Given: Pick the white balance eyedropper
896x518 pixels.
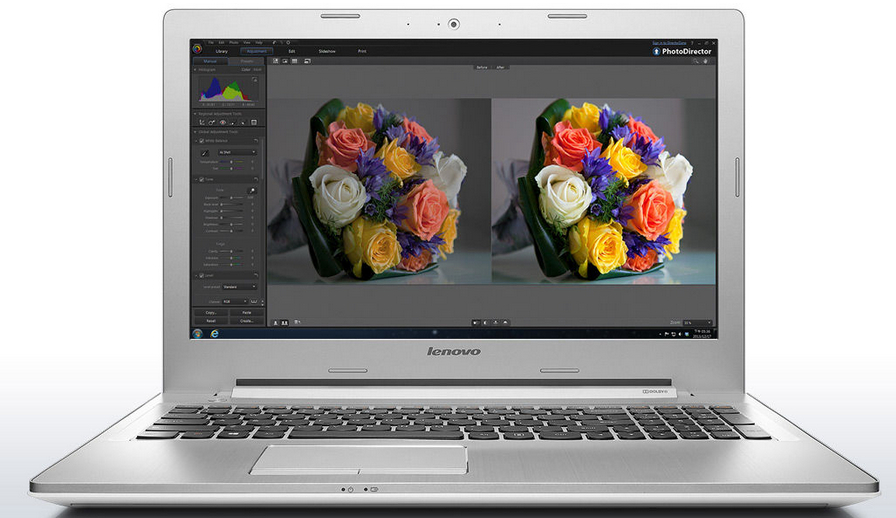Looking at the screenshot, I should pos(203,152).
